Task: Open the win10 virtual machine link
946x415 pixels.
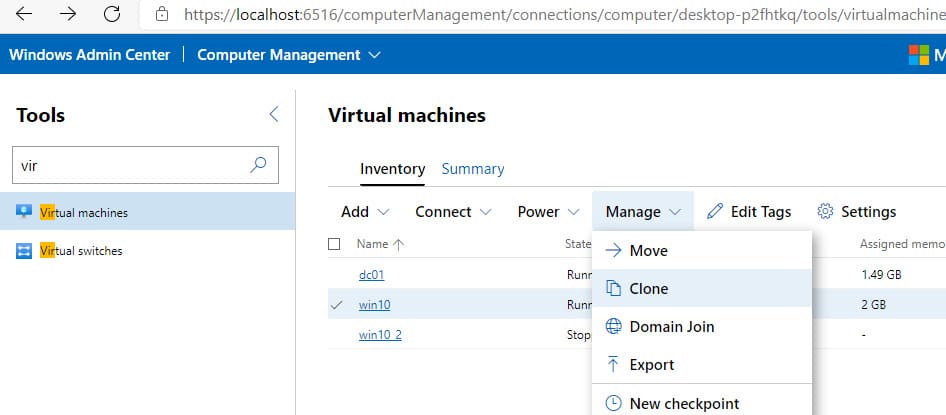Action: [375, 305]
